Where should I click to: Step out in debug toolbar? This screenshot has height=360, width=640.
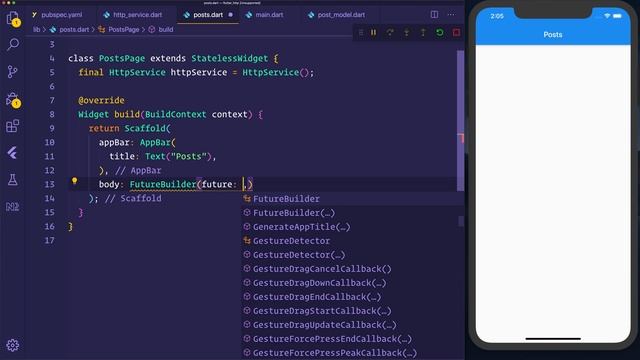(x=423, y=33)
